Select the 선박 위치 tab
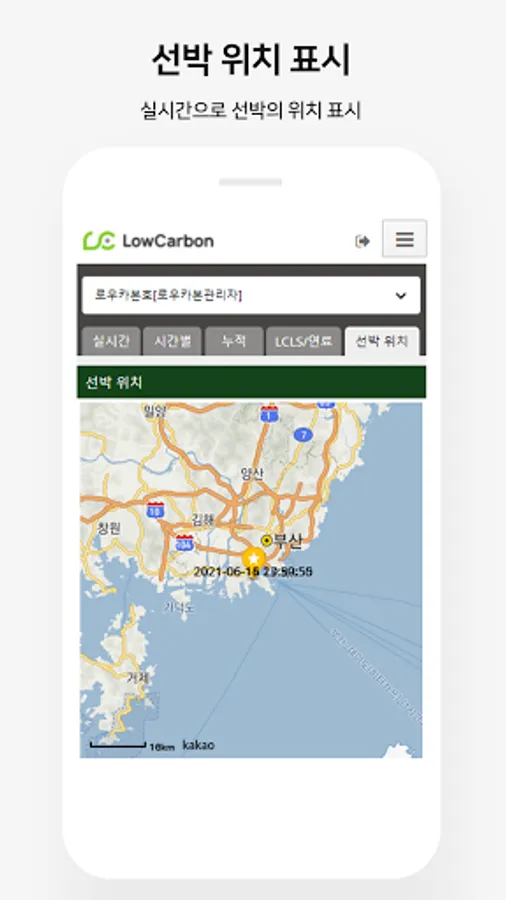This screenshot has height=900, width=506. click(382, 342)
